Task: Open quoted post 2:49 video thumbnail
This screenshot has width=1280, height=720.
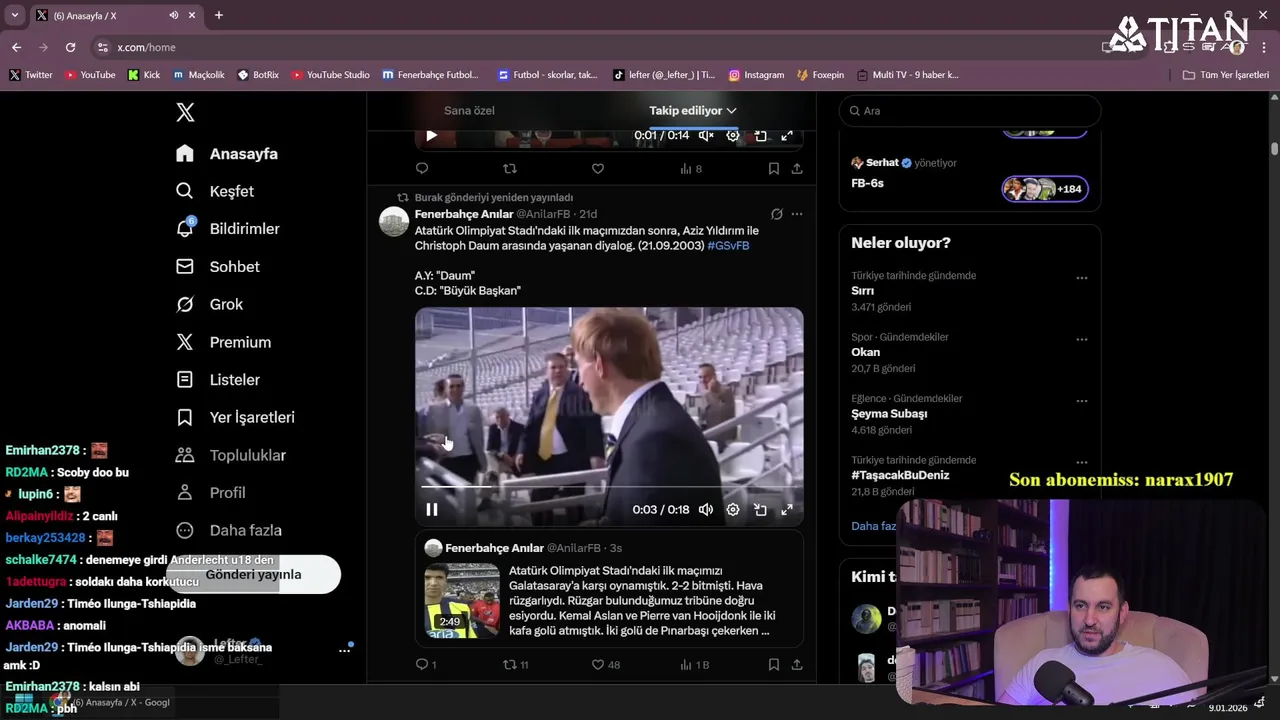Action: click(462, 601)
